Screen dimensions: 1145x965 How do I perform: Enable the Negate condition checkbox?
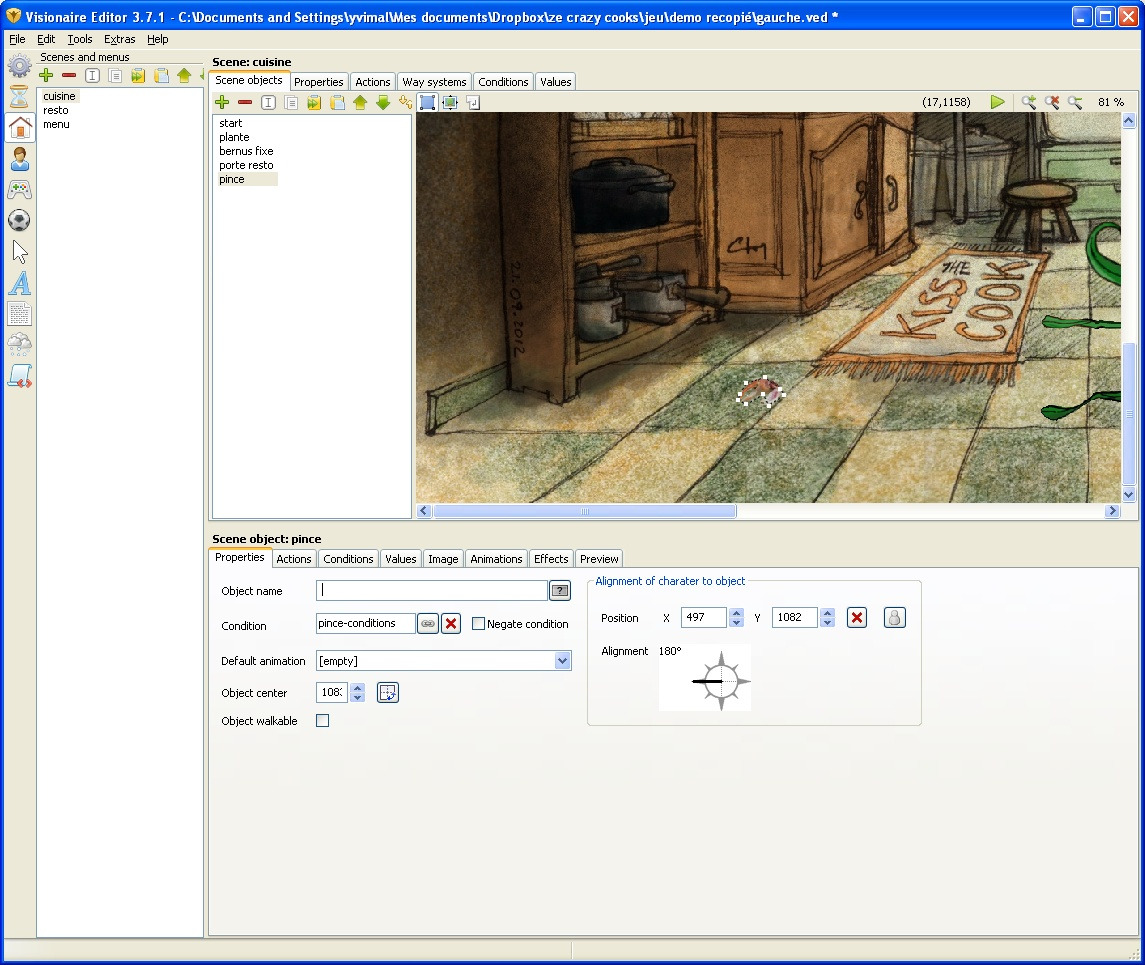478,624
